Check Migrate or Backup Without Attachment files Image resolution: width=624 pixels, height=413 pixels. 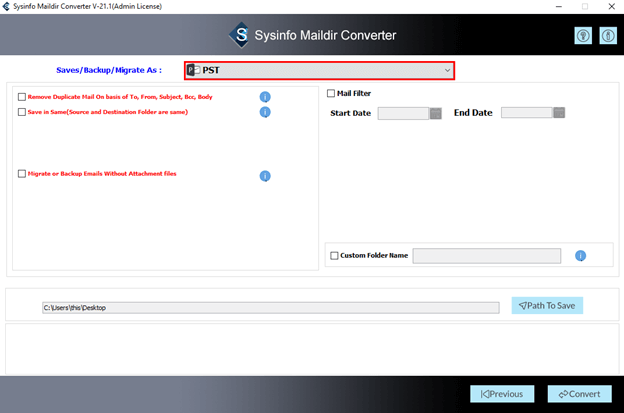tap(22, 173)
